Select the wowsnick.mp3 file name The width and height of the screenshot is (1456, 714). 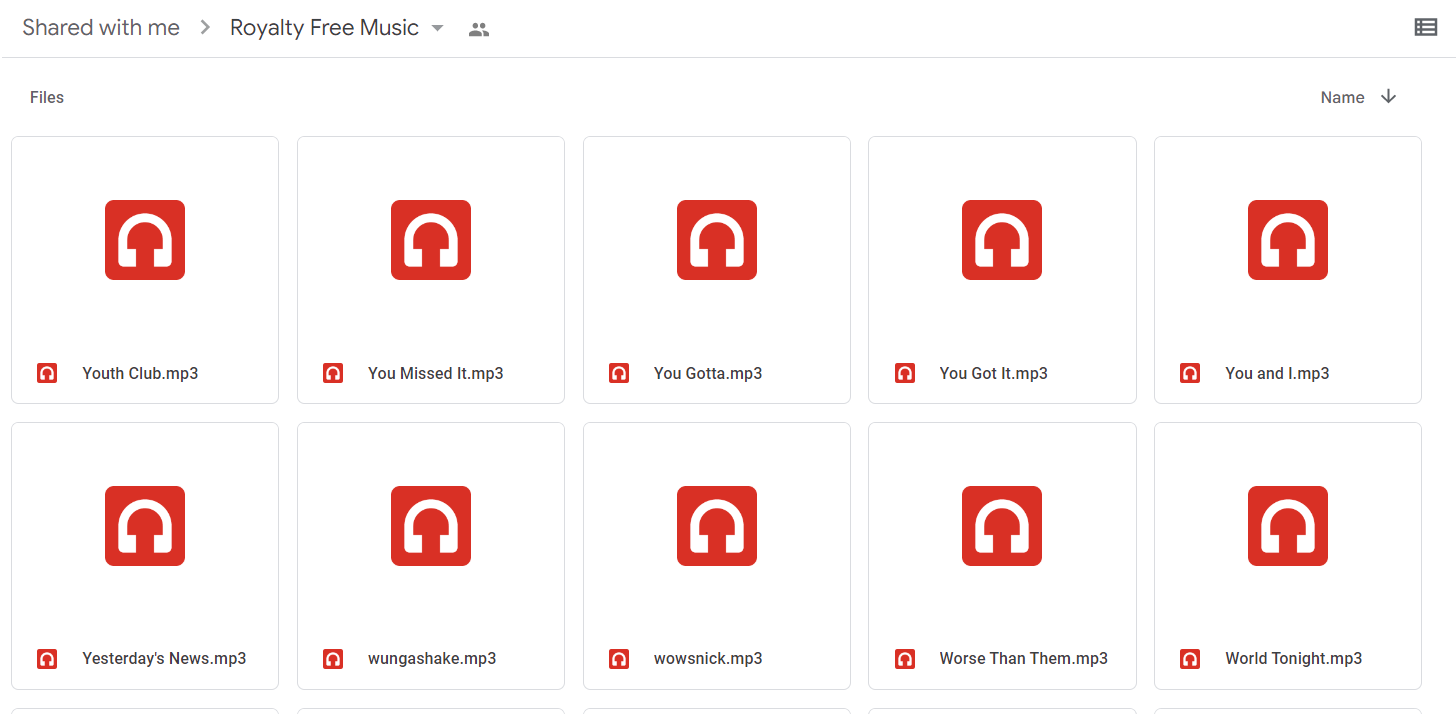(x=708, y=659)
